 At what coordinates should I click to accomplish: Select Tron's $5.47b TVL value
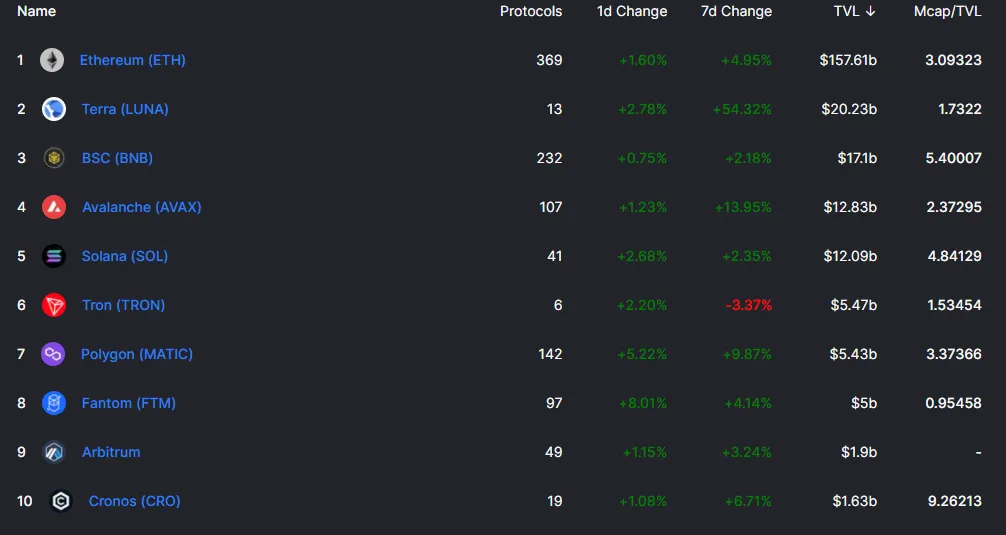[853, 305]
